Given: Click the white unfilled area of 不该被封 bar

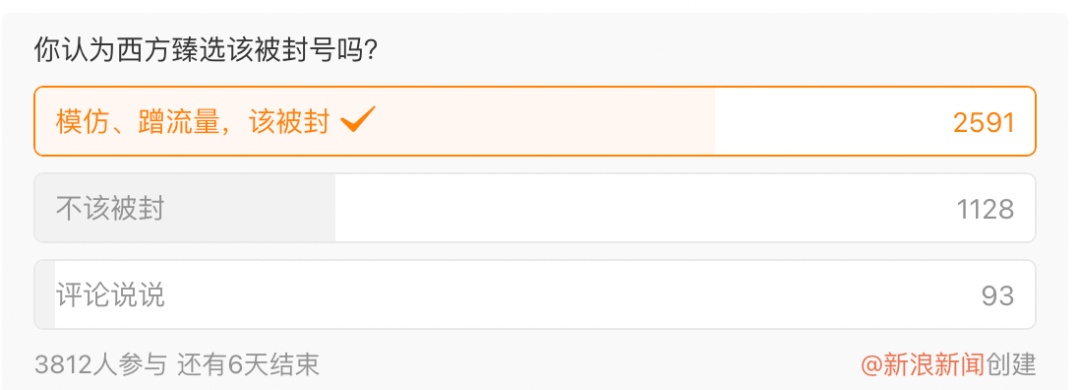Looking at the screenshot, I should click(x=685, y=208).
